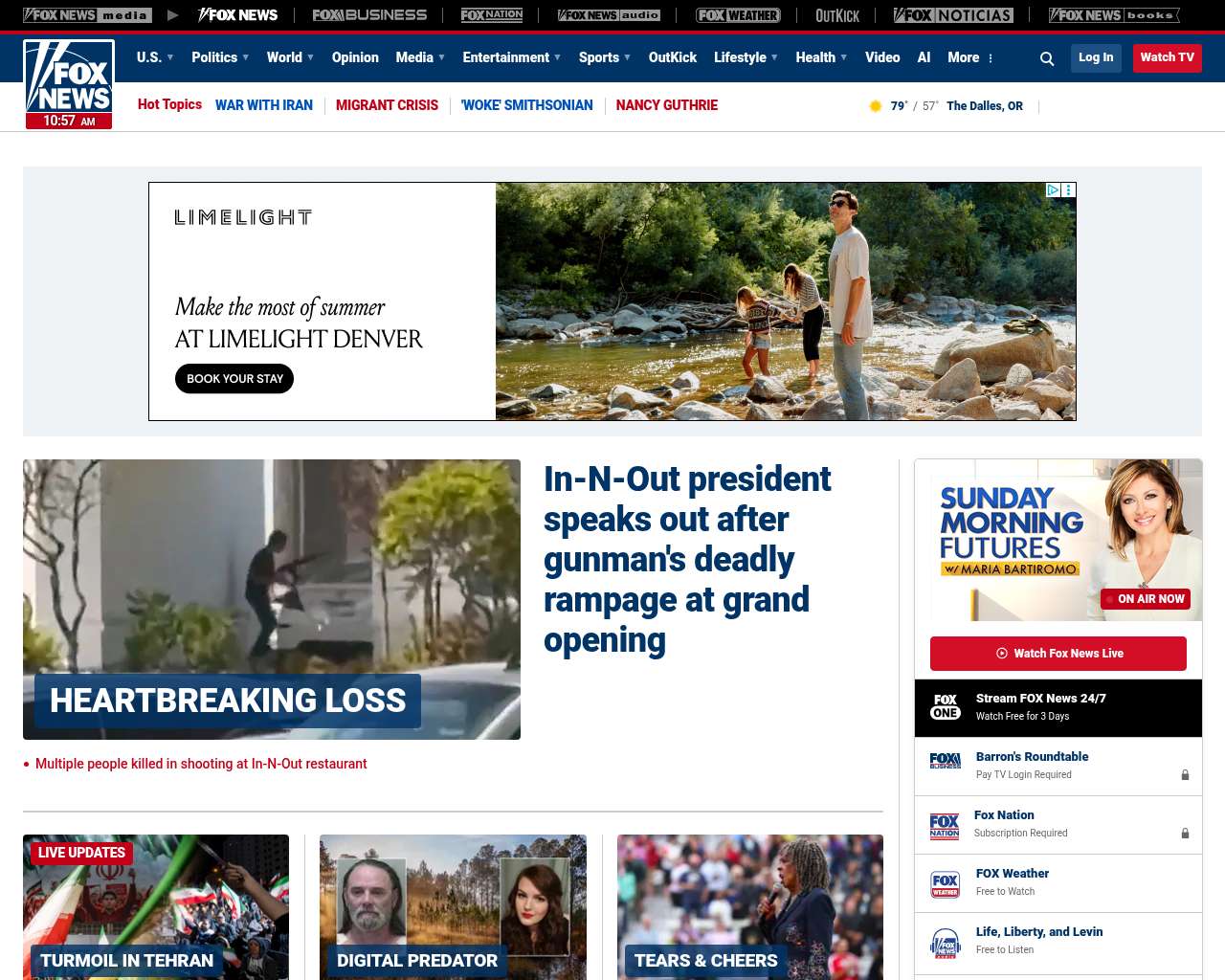Open the site search magnifier icon

(1047, 58)
